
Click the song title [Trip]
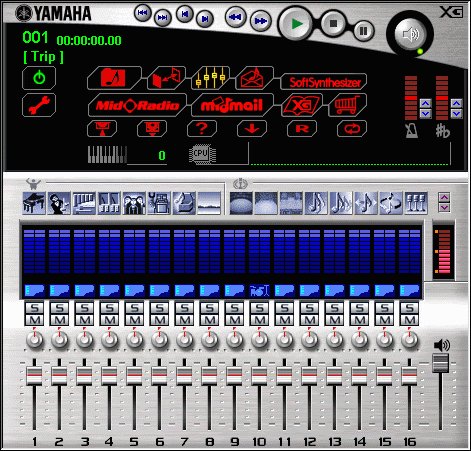[x=43, y=56]
